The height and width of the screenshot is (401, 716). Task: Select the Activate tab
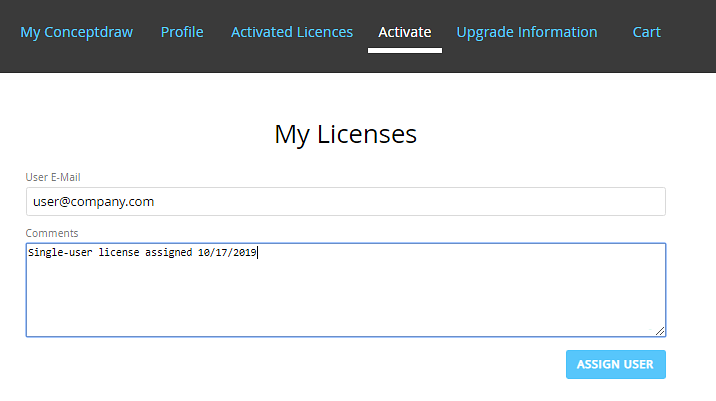[x=405, y=32]
